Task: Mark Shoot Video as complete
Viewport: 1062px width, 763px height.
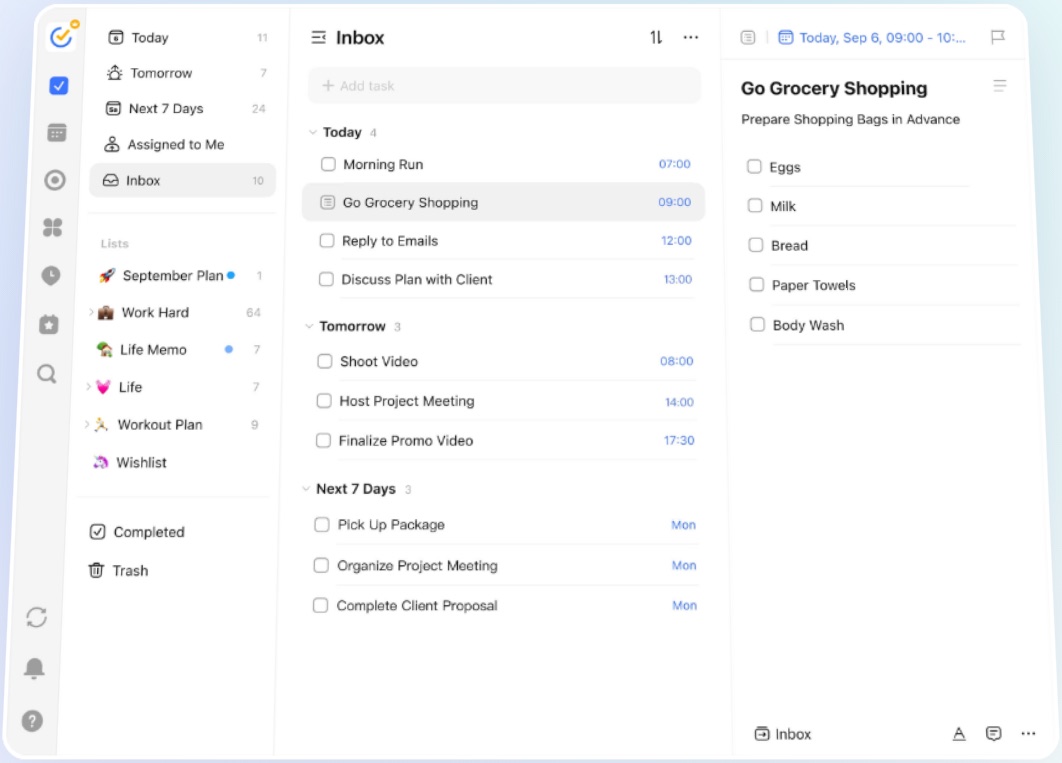Action: tap(325, 361)
